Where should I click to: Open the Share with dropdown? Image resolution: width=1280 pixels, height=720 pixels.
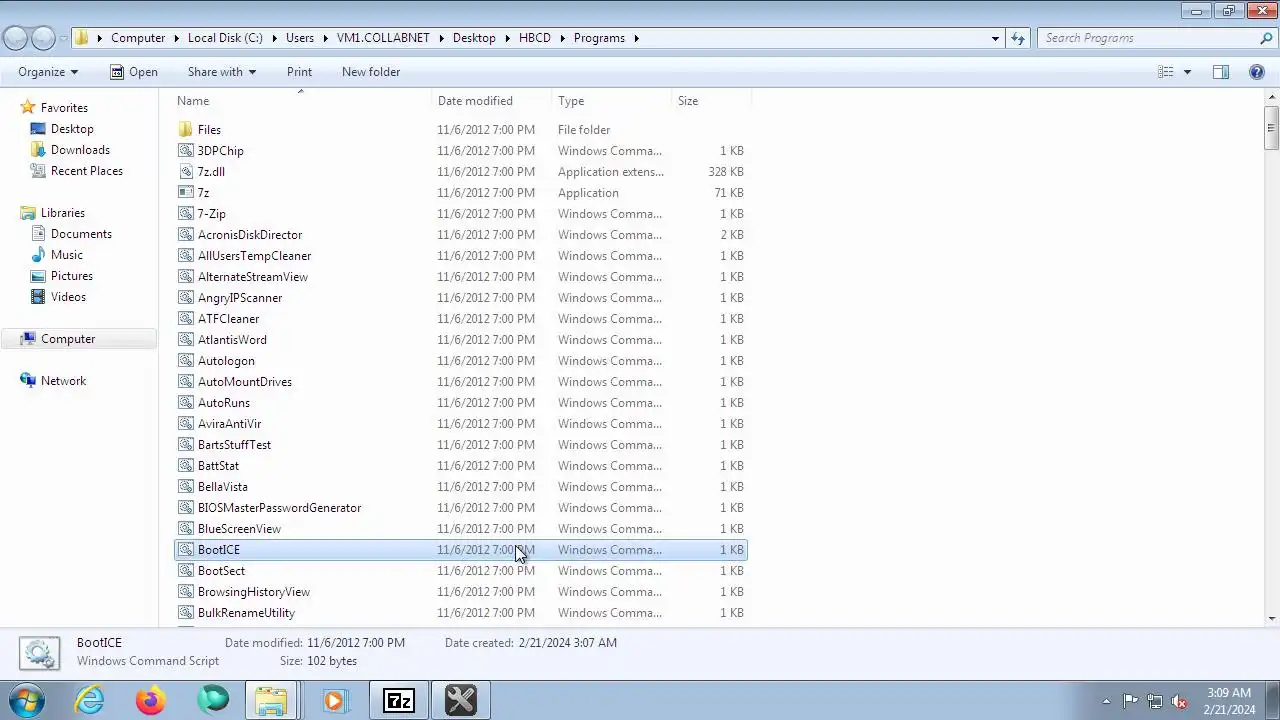pyautogui.click(x=222, y=72)
